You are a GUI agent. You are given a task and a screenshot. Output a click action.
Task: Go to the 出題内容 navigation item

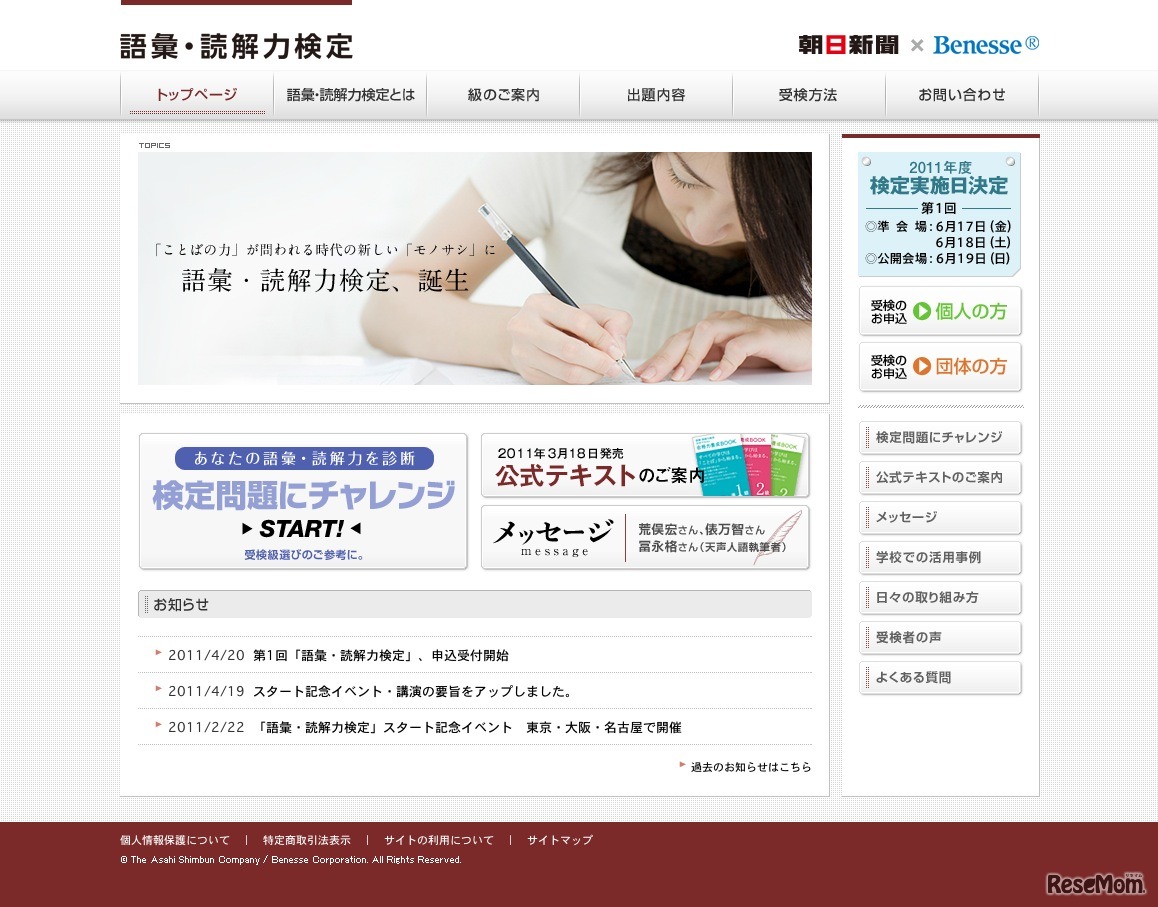(656, 95)
